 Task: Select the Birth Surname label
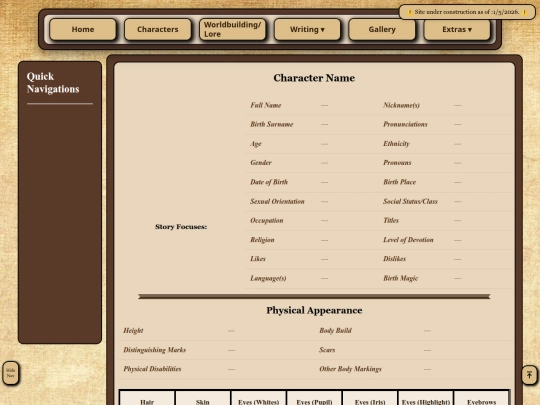pos(271,124)
